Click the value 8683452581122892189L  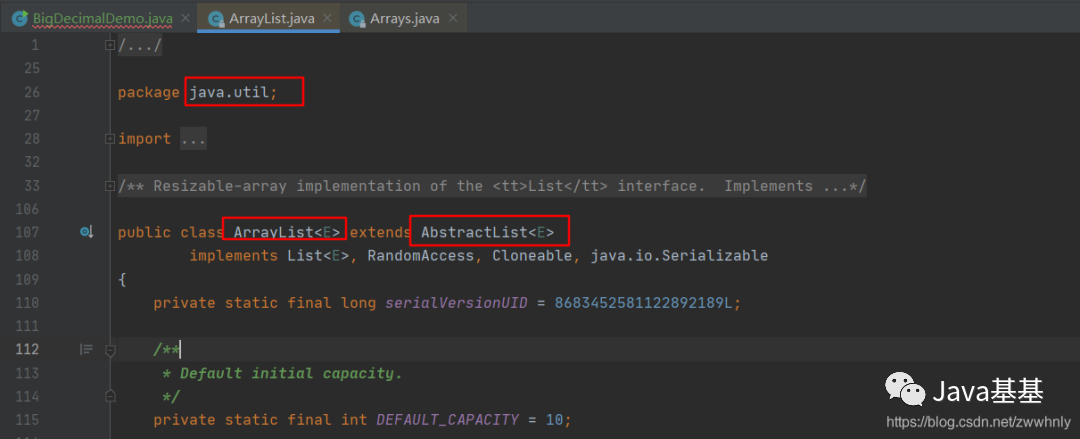(x=643, y=303)
